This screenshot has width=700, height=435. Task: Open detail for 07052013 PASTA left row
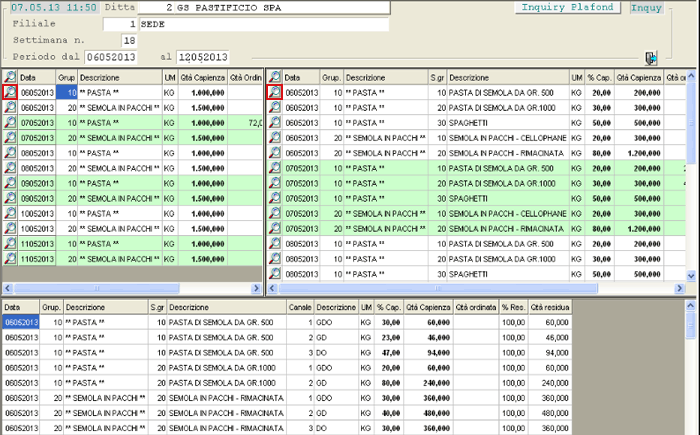pos(10,123)
